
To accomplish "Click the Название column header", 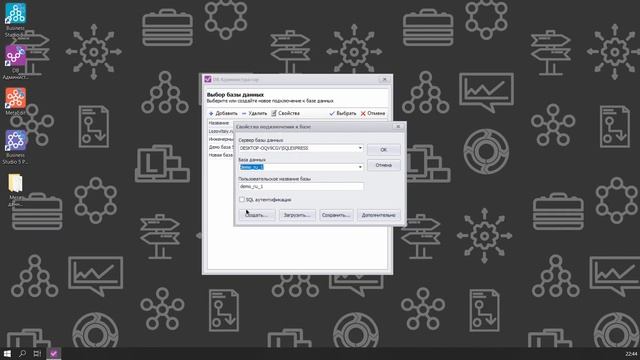I will point(220,123).
